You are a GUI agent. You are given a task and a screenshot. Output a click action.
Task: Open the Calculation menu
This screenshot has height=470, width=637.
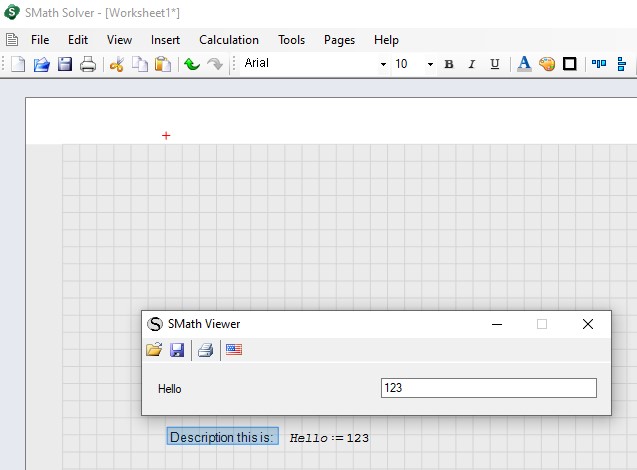coord(228,40)
